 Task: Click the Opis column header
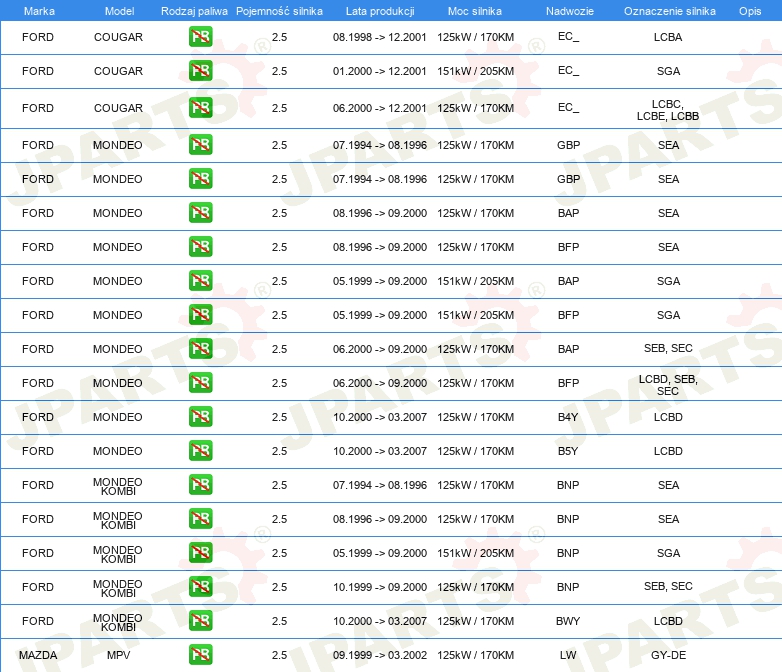pos(750,11)
